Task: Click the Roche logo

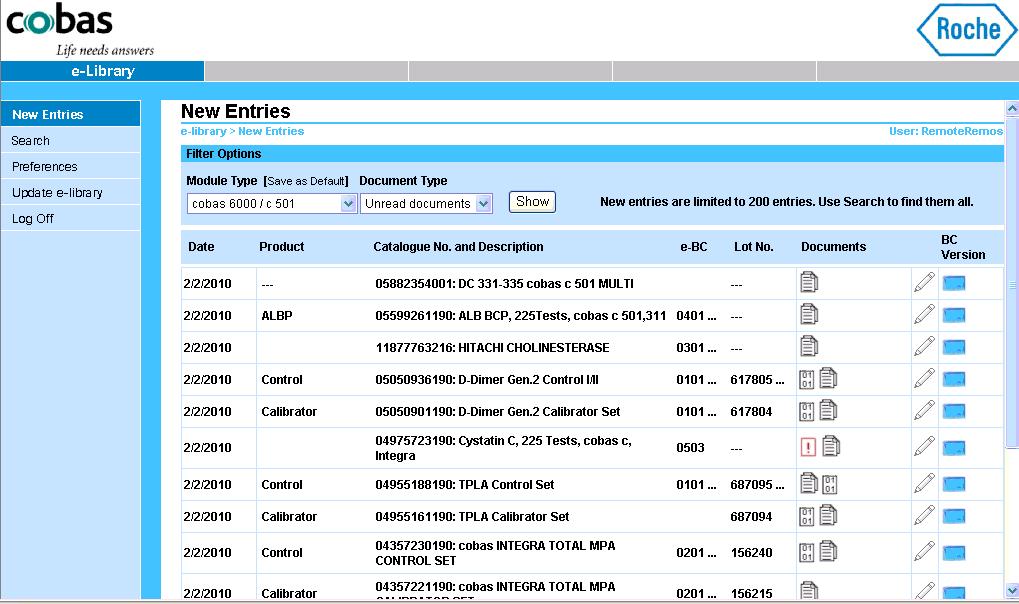Action: click(966, 30)
